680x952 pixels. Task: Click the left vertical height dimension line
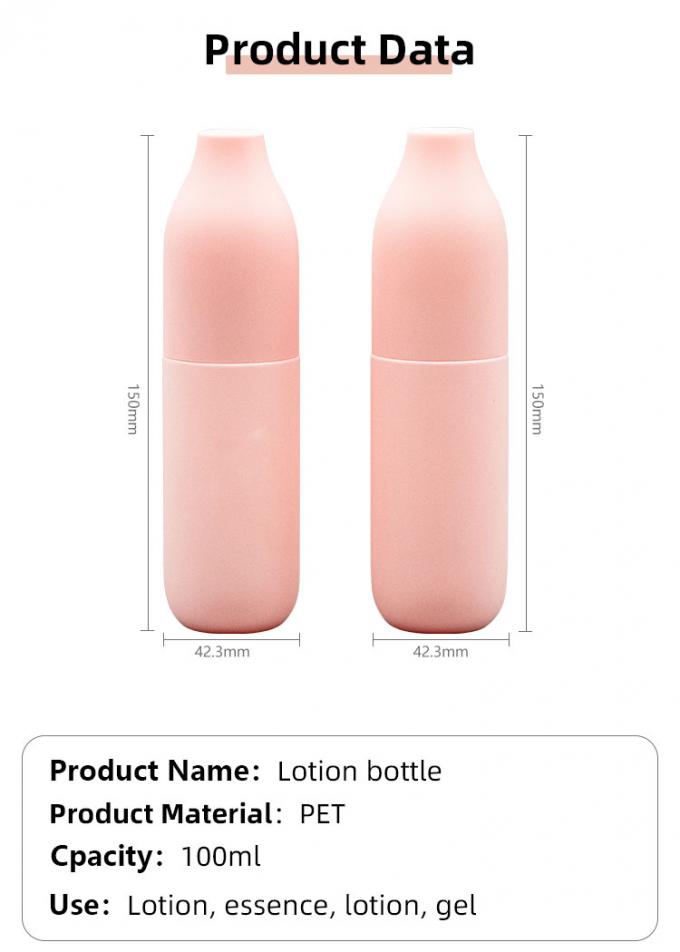(x=150, y=250)
